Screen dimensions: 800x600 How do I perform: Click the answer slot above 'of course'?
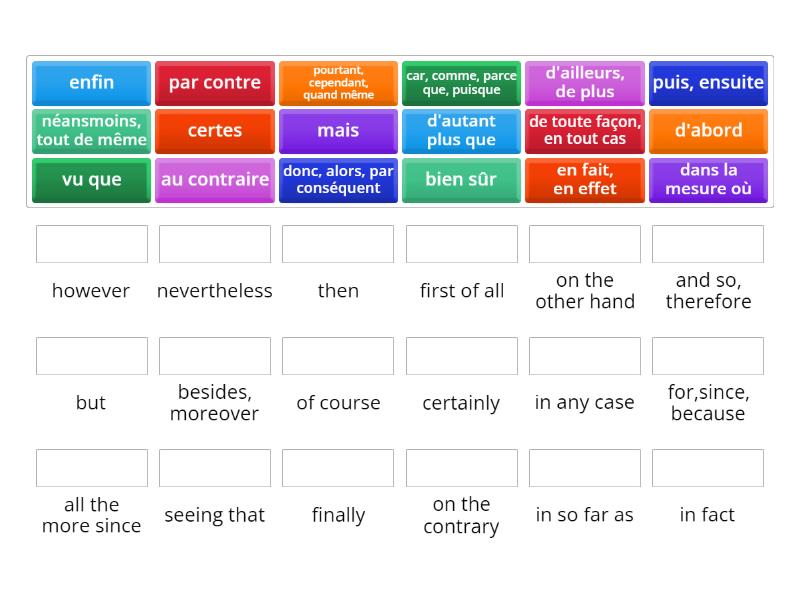point(338,355)
